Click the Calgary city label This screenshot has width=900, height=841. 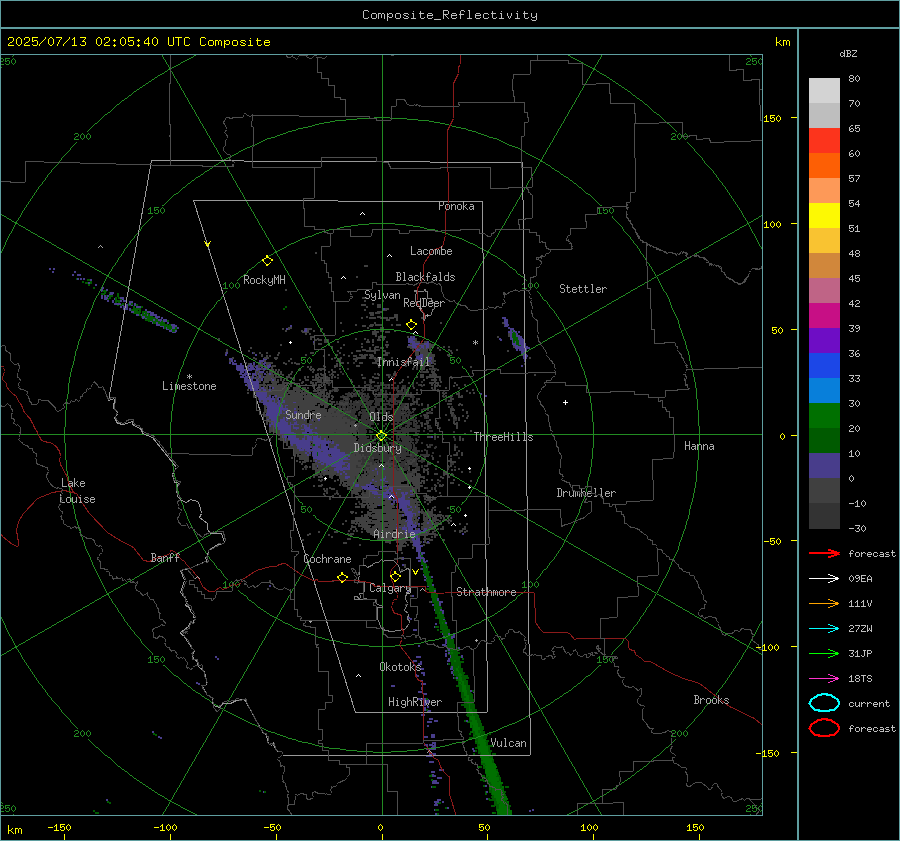pyautogui.click(x=390, y=588)
